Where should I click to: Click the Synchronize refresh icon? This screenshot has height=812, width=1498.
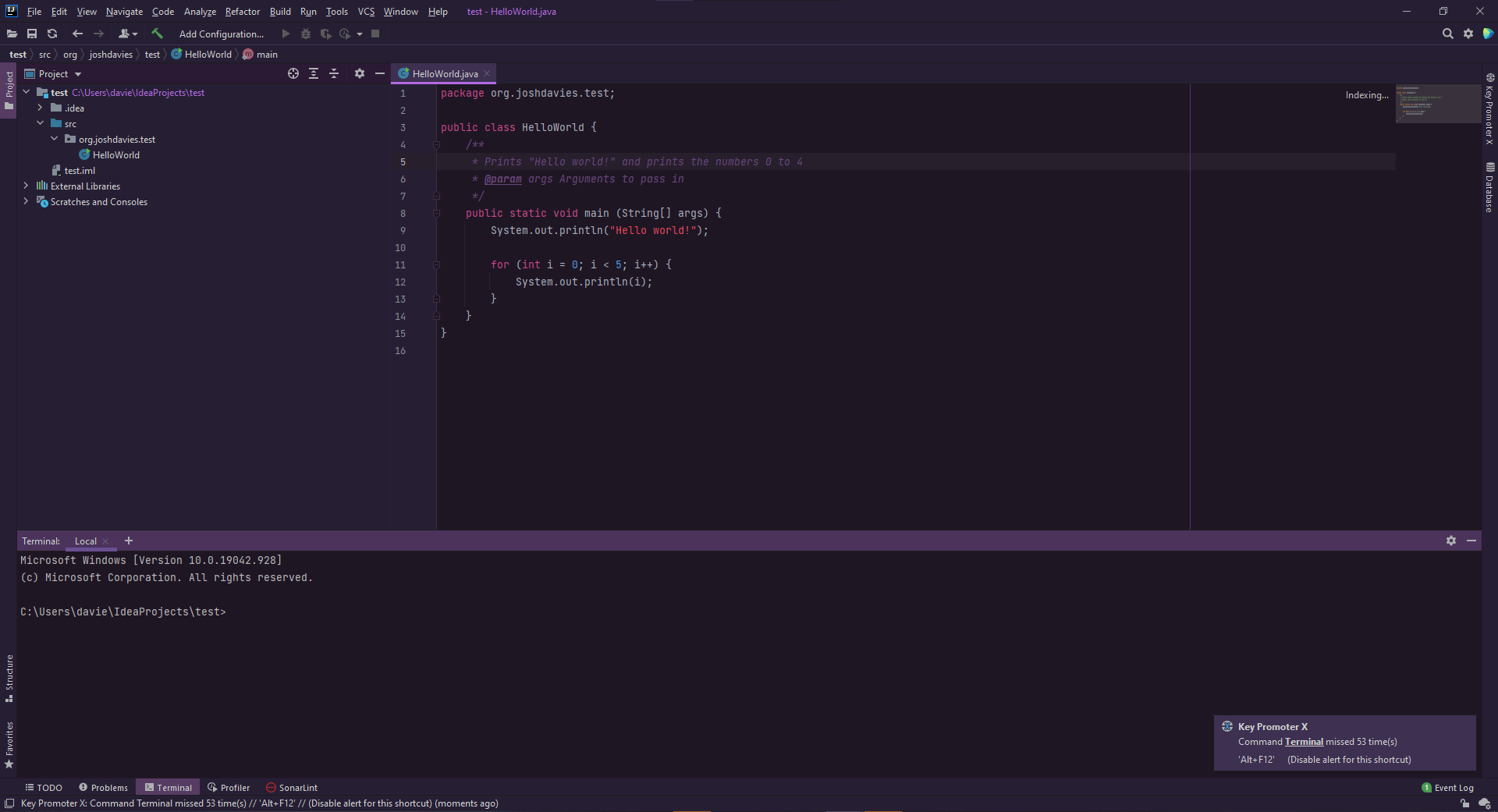[x=52, y=34]
